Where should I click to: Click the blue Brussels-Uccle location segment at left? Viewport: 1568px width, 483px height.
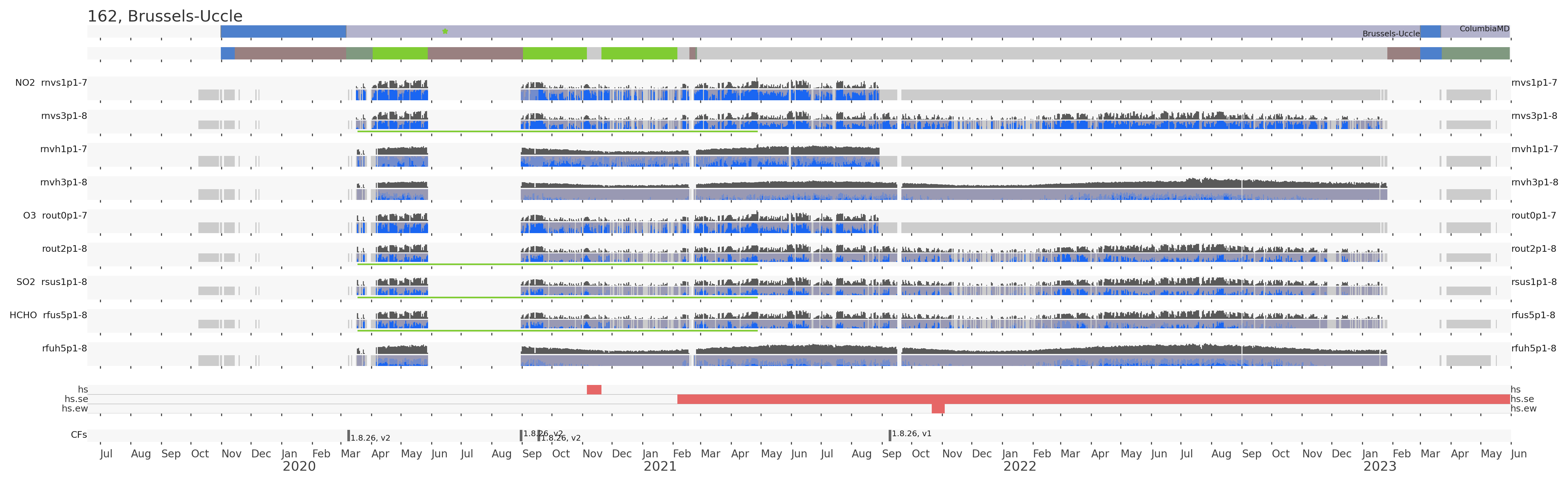[283, 32]
